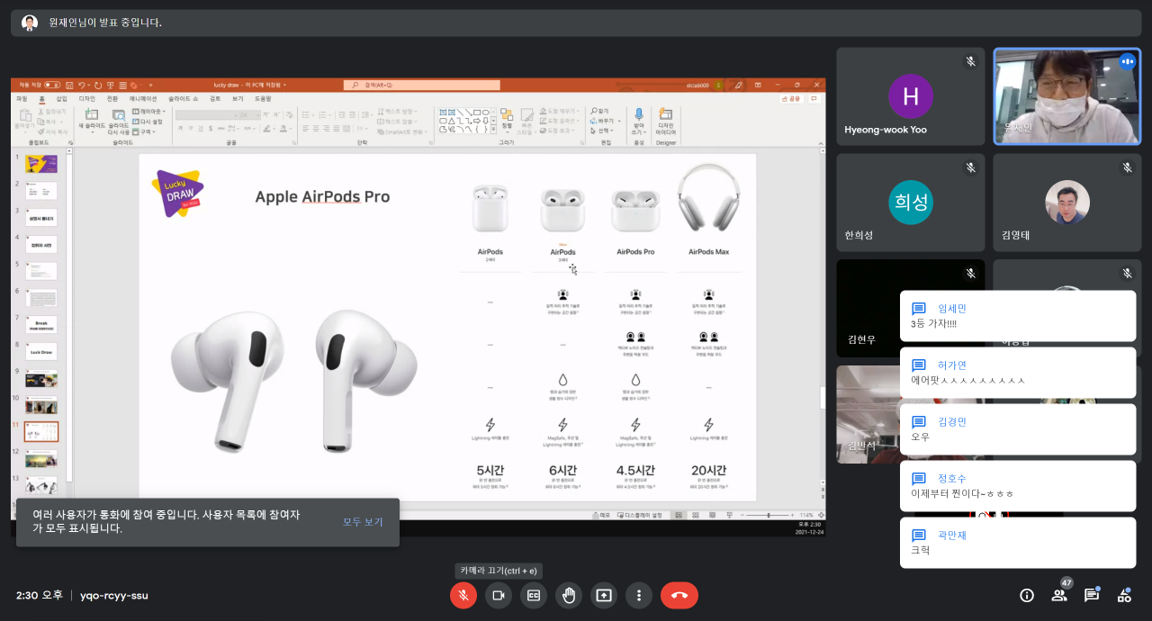Toggle the PowerPoint AutoSave switch
This screenshot has height=621, width=1152.
pyautogui.click(x=52, y=85)
